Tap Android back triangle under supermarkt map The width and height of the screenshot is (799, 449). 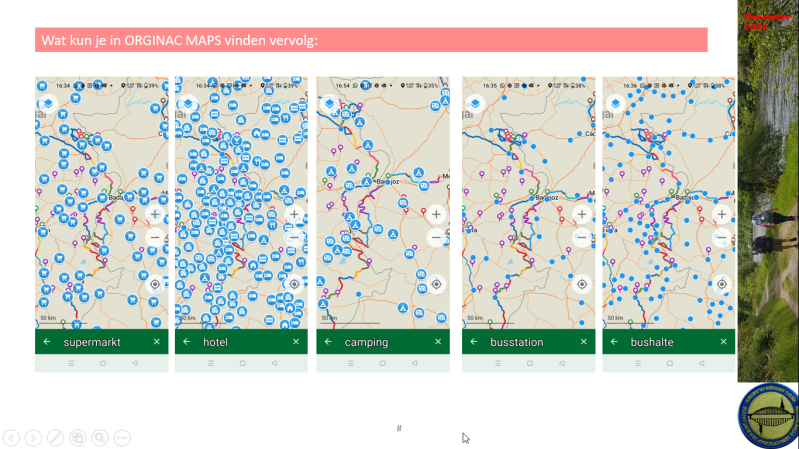point(135,363)
